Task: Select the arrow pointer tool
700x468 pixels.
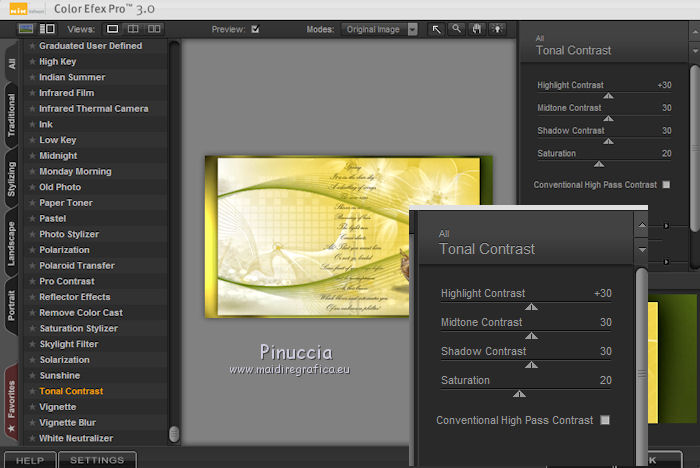Action: 436,29
